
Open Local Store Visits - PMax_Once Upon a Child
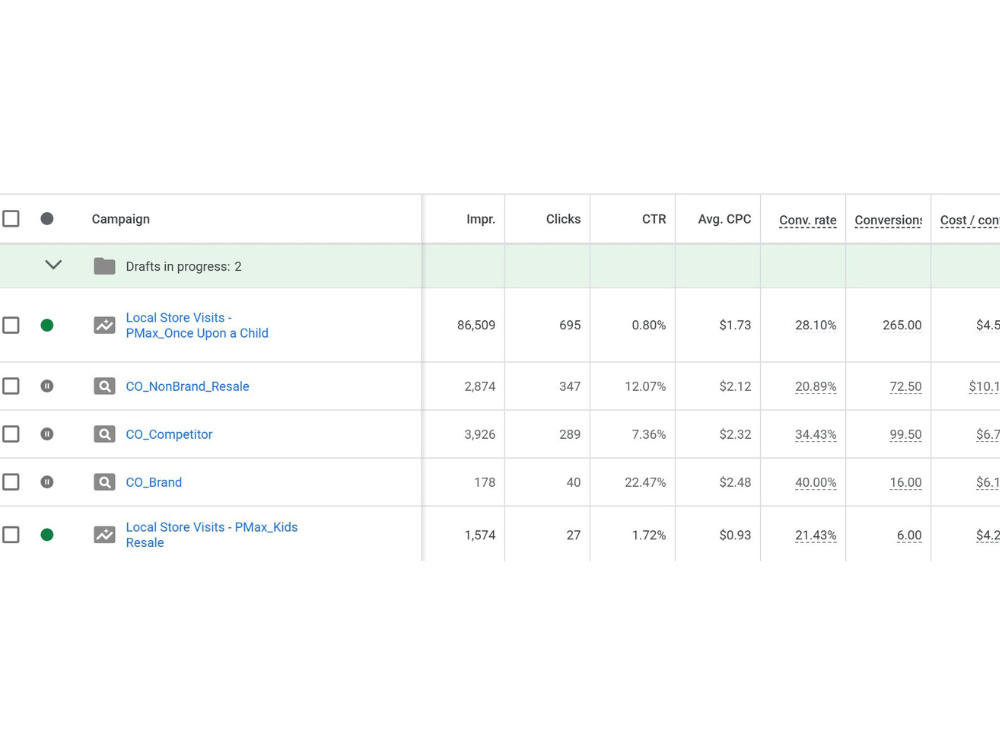197,325
